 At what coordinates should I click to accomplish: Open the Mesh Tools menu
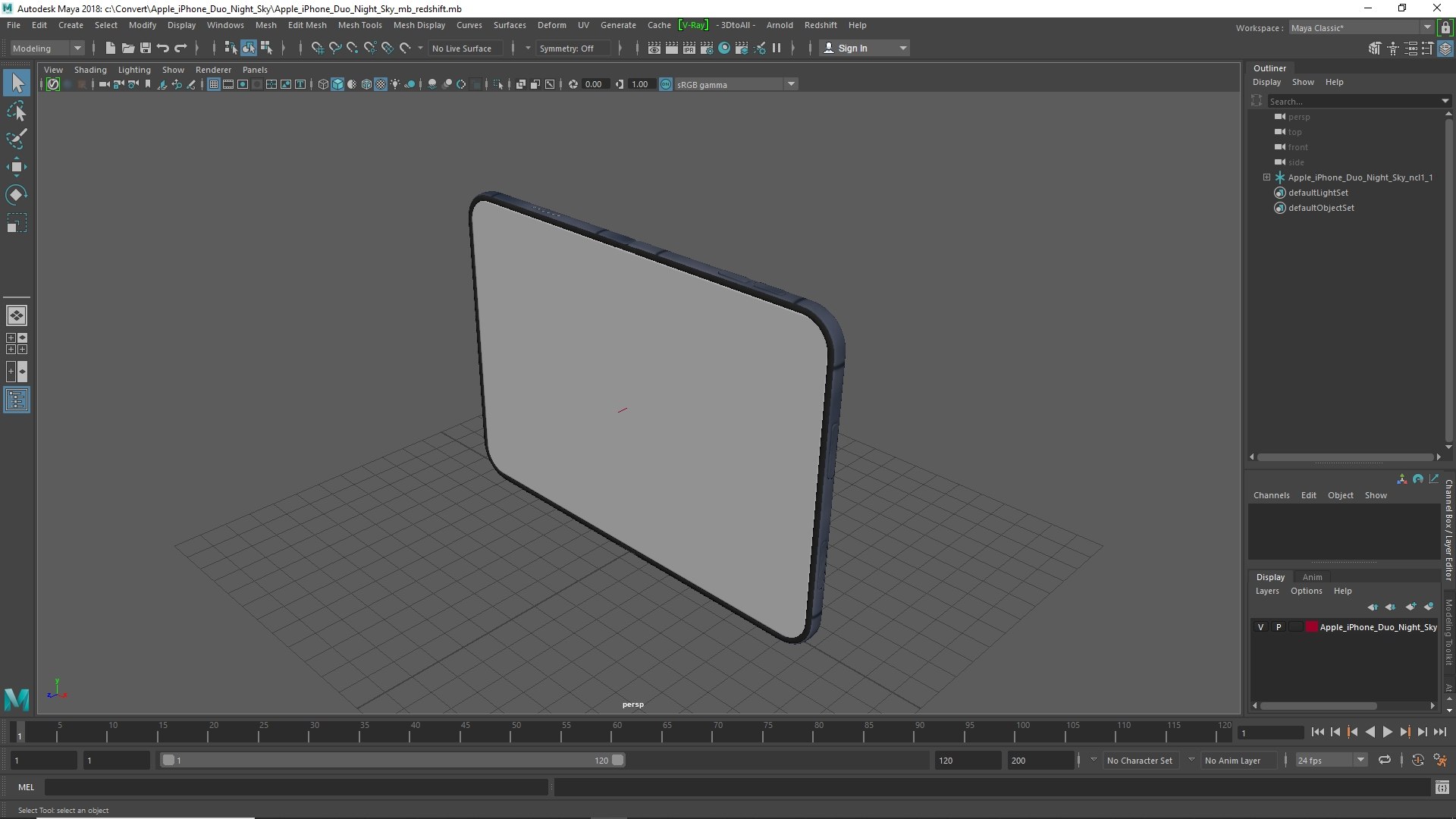359,25
